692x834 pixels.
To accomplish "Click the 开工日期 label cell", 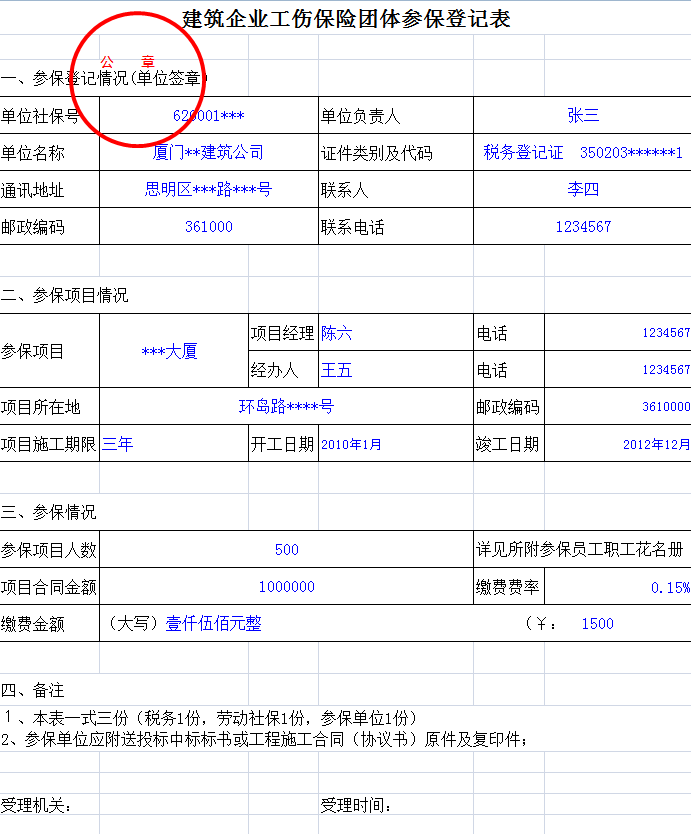I will point(282,444).
